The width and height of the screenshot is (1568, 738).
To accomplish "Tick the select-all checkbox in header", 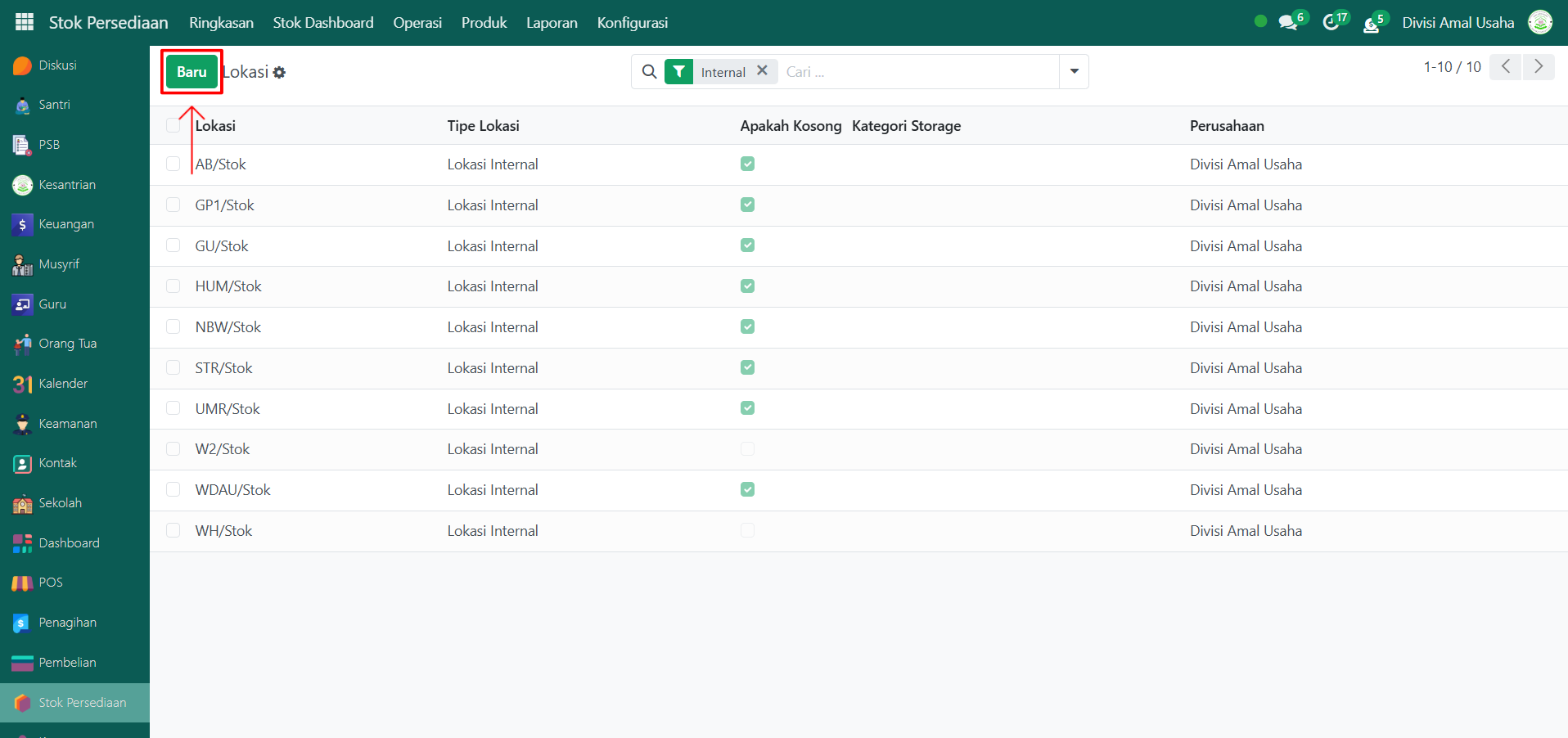I will click(173, 125).
